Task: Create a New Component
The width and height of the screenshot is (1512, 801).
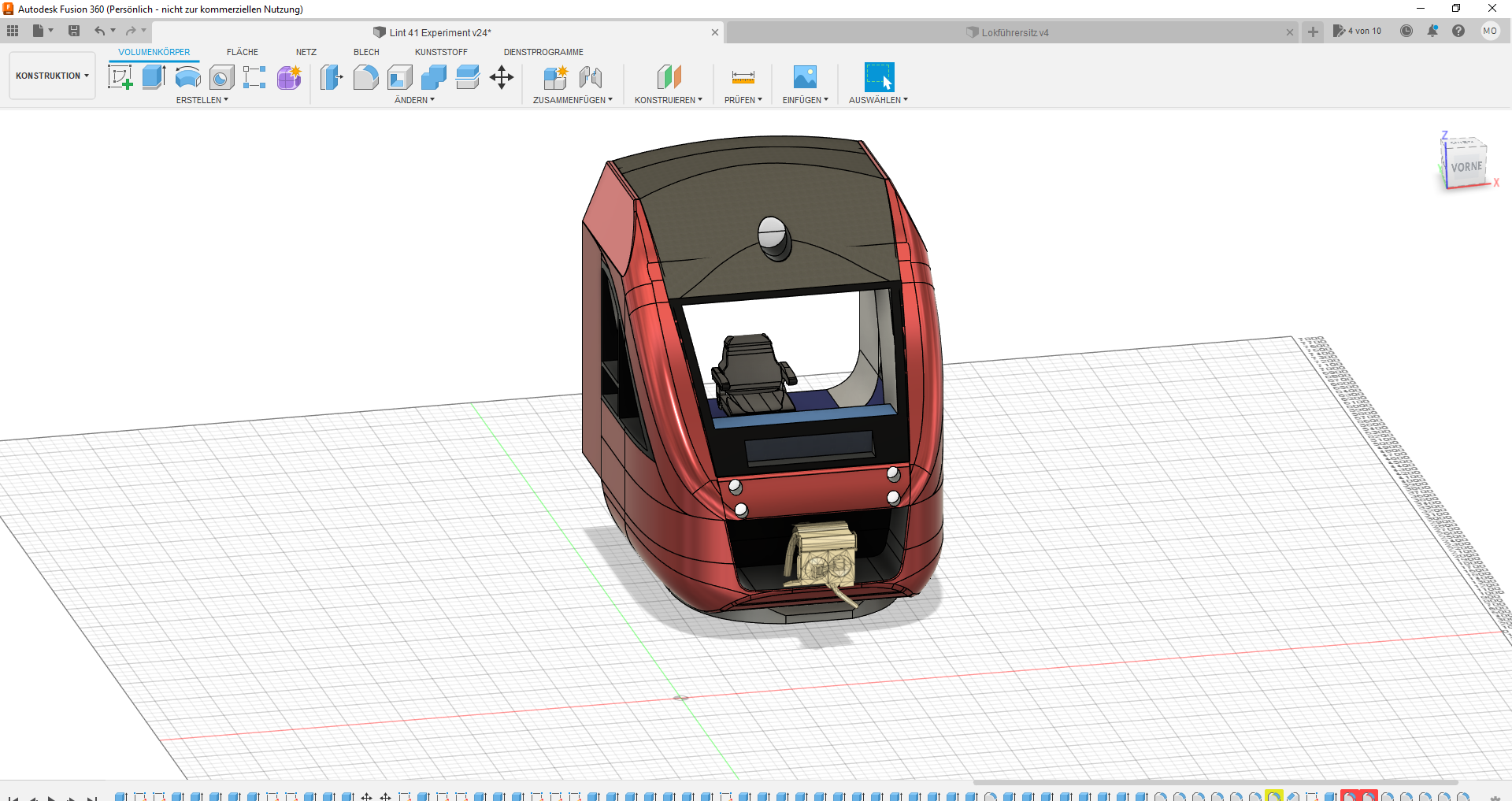Action: pyautogui.click(x=555, y=77)
